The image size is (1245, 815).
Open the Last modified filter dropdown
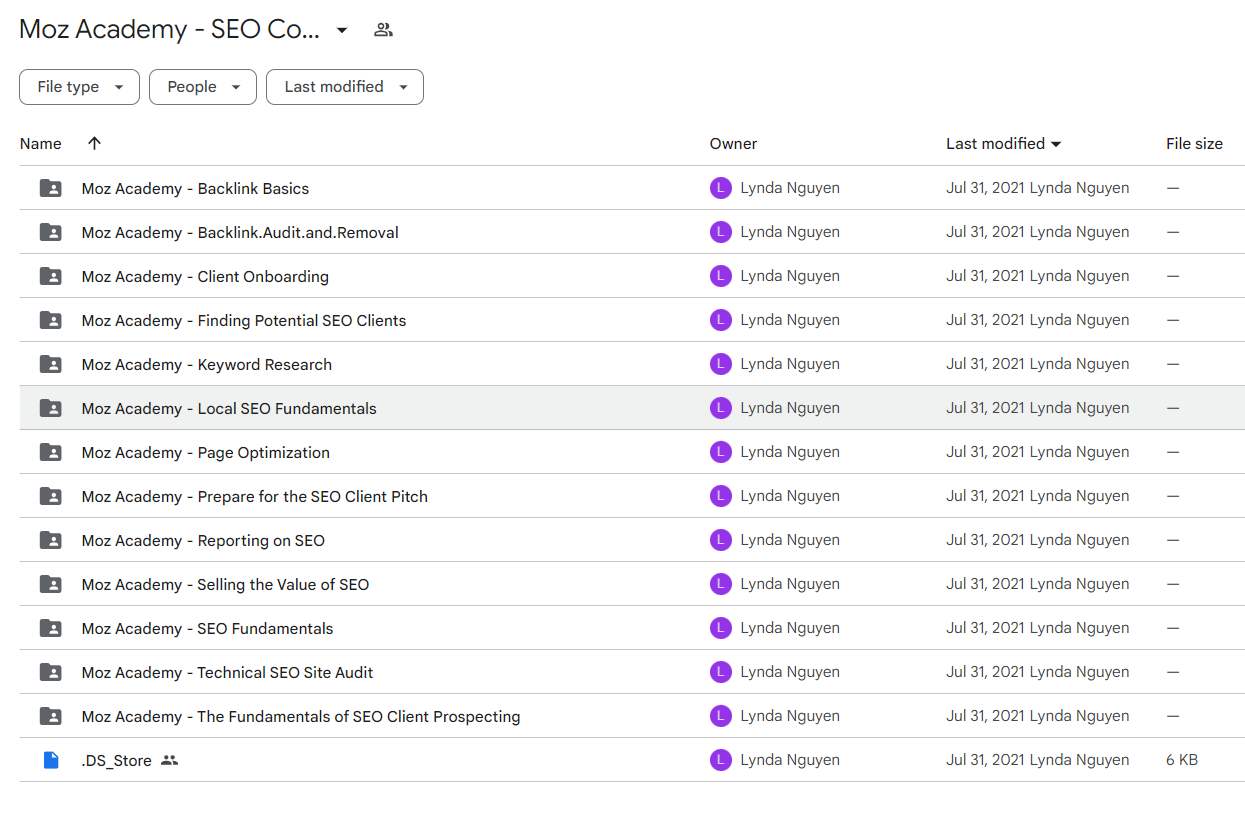point(345,87)
